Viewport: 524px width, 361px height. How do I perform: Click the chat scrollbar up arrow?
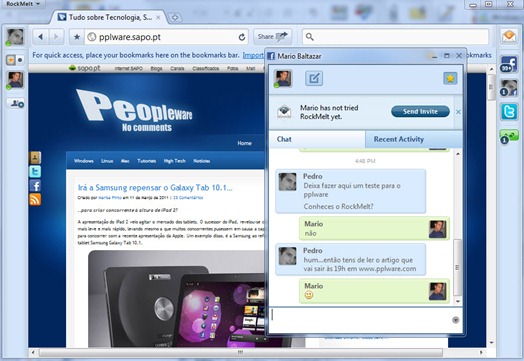[458, 154]
